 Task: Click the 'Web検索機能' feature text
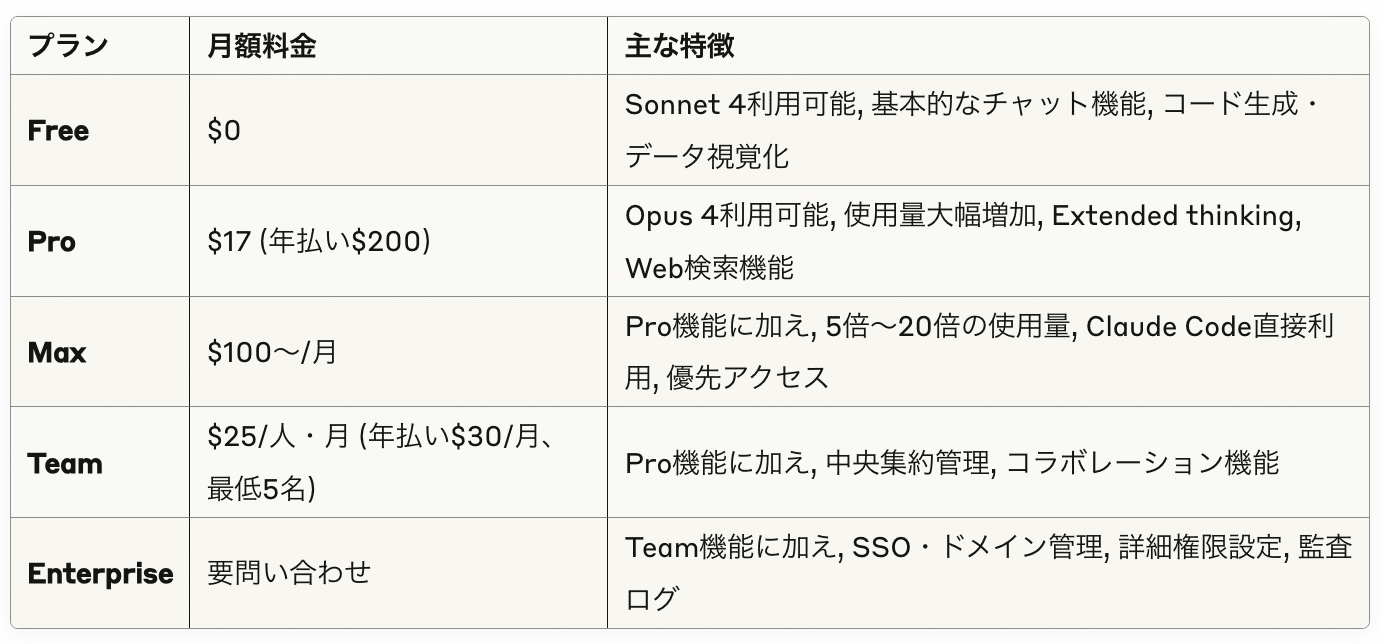pos(709,268)
